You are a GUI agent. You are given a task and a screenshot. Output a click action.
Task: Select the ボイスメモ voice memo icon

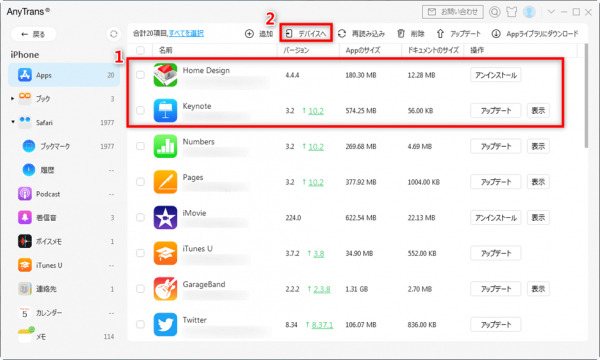(x=25, y=241)
